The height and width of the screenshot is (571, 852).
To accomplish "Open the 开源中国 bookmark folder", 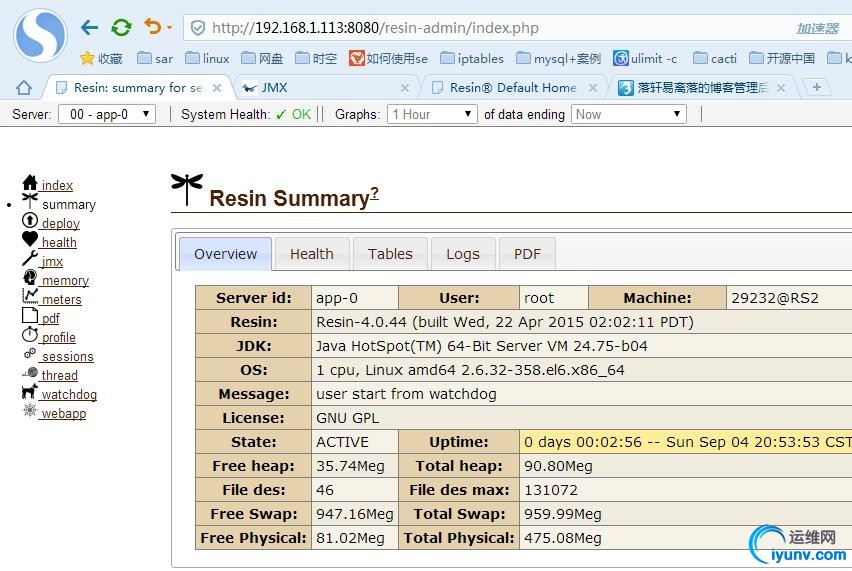I will [x=781, y=58].
